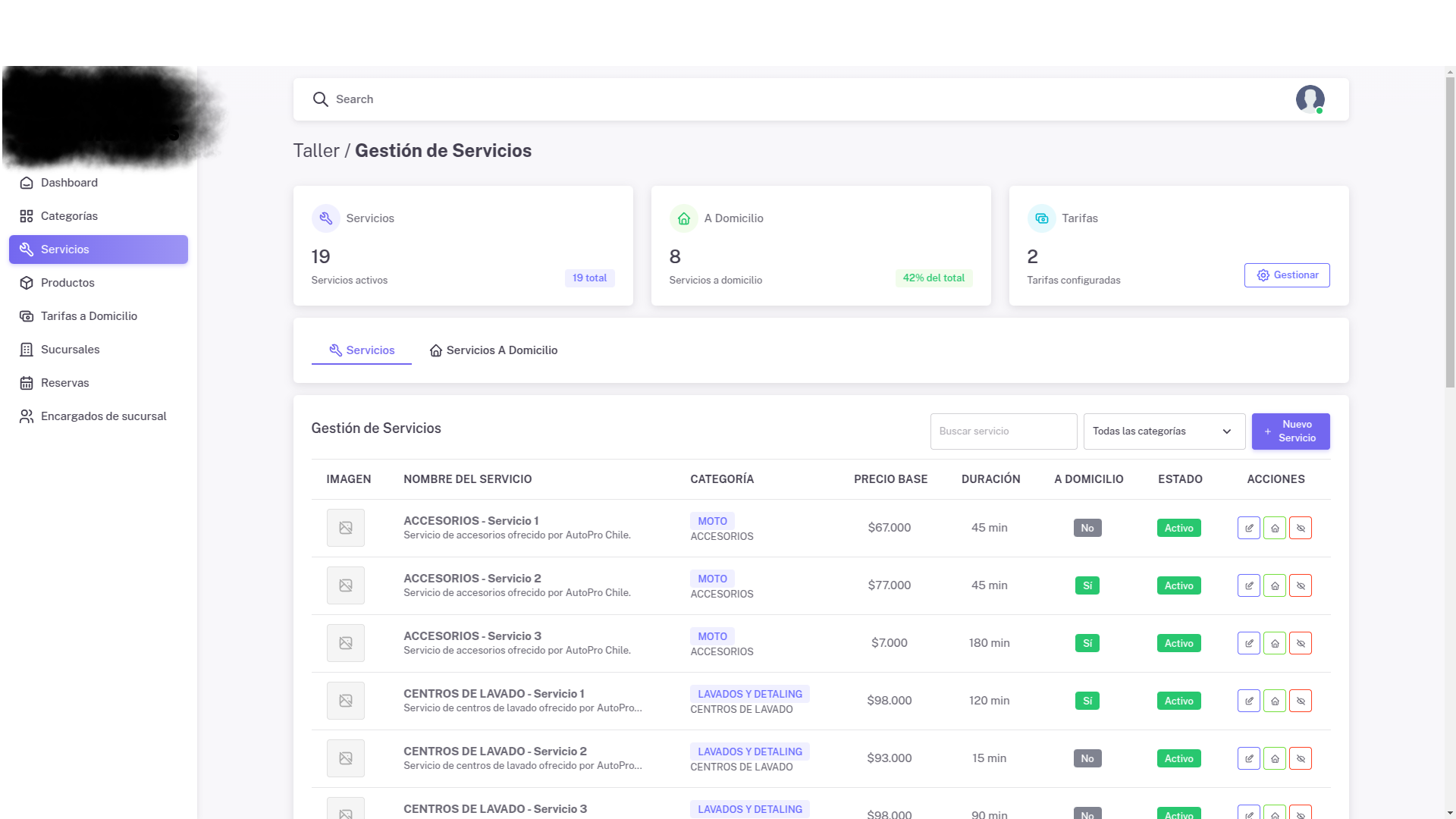The image size is (1456, 819).
Task: Click inside the Buscar servicio field
Action: (x=1003, y=431)
